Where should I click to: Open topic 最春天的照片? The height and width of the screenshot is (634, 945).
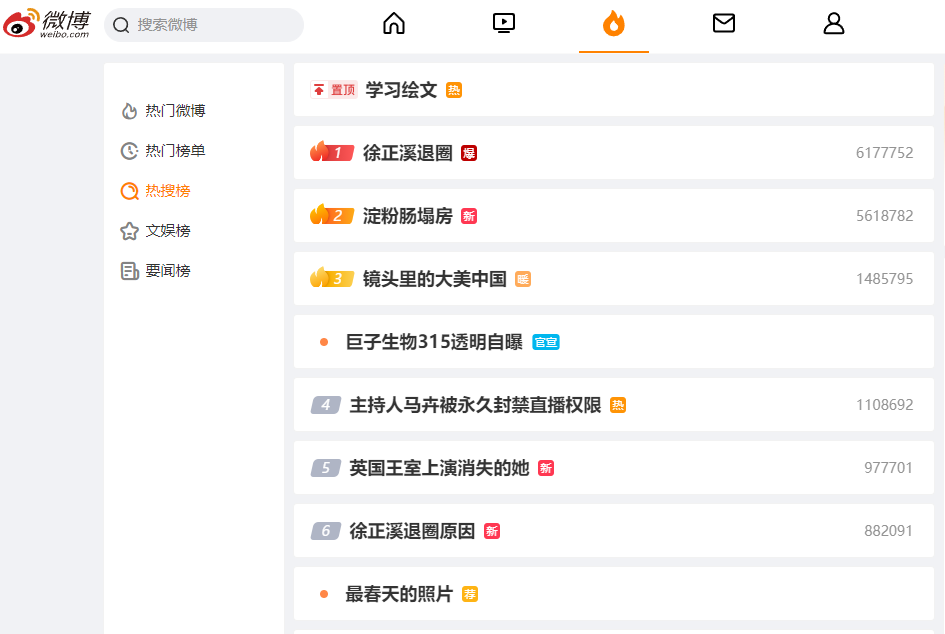click(x=399, y=594)
